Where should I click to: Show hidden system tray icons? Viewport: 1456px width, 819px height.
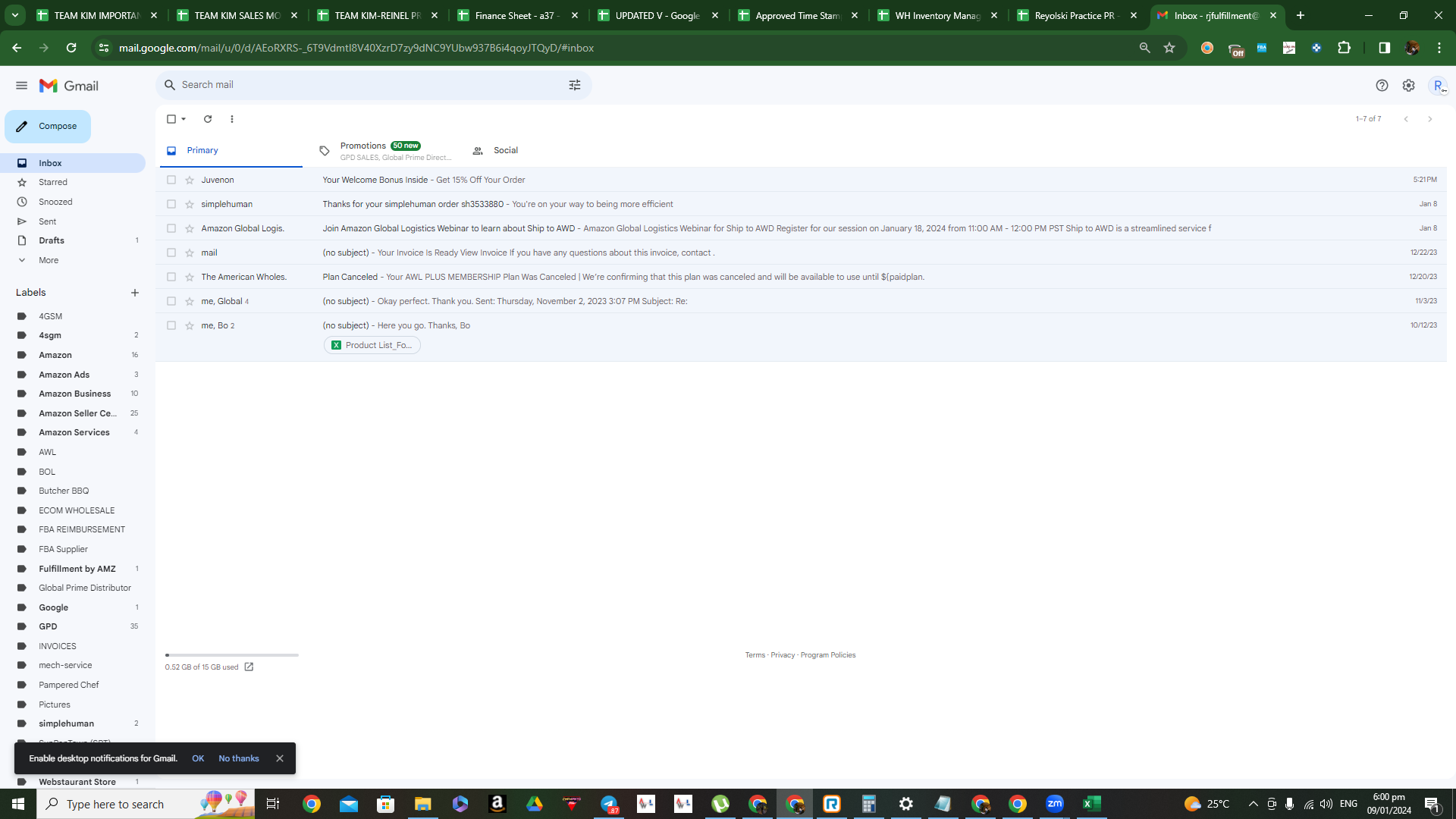[x=1253, y=804]
